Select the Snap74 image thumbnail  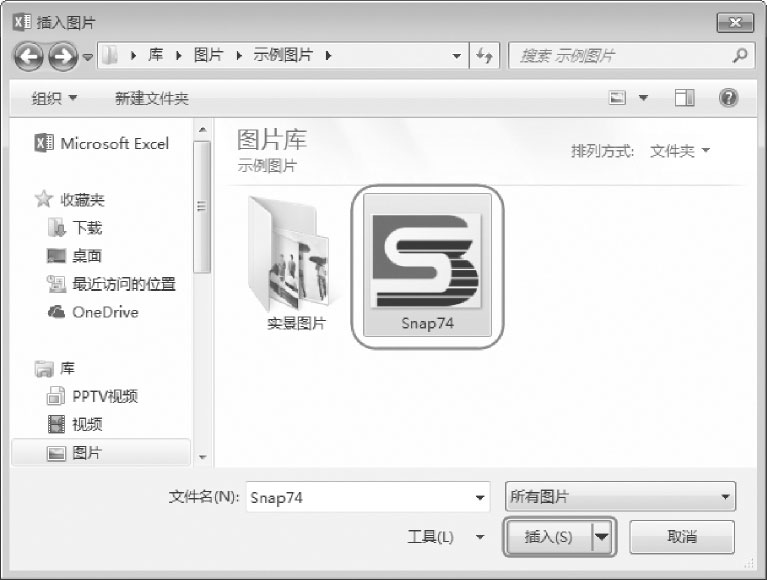pos(428,266)
